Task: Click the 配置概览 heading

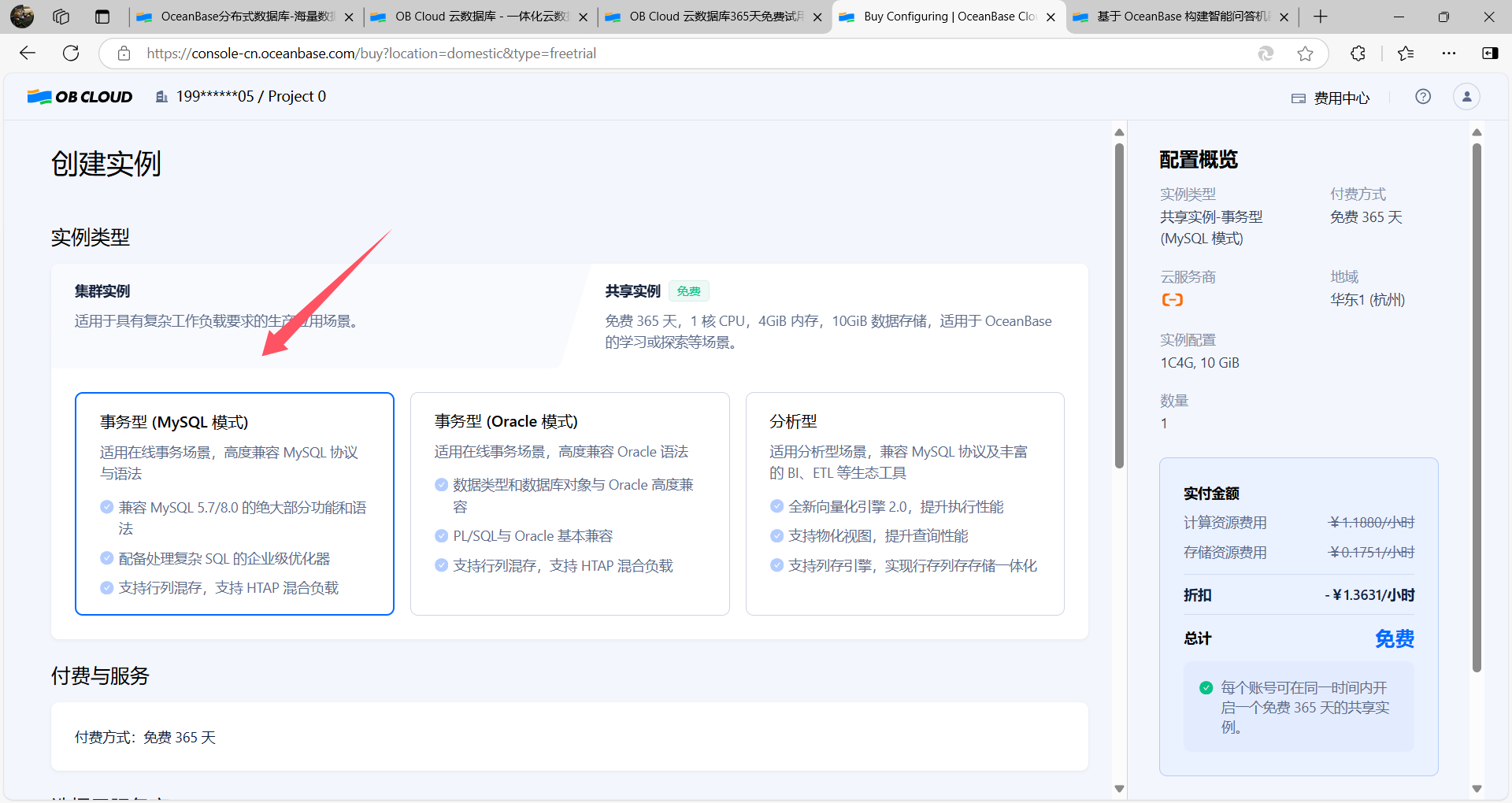Action: pyautogui.click(x=1199, y=160)
